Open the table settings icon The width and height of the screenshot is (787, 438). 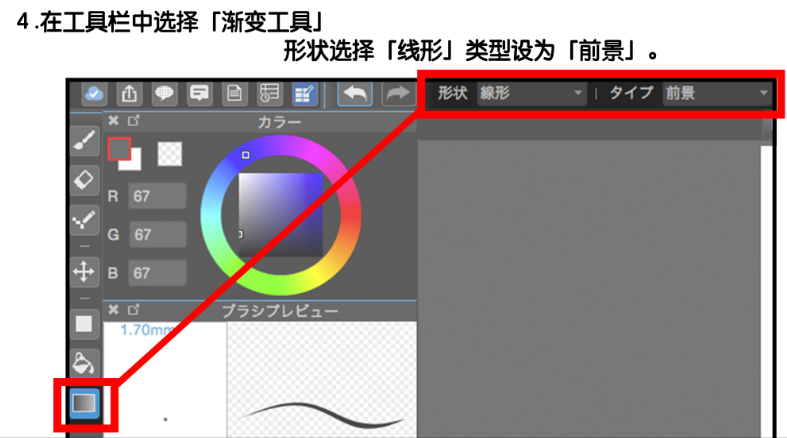point(270,93)
